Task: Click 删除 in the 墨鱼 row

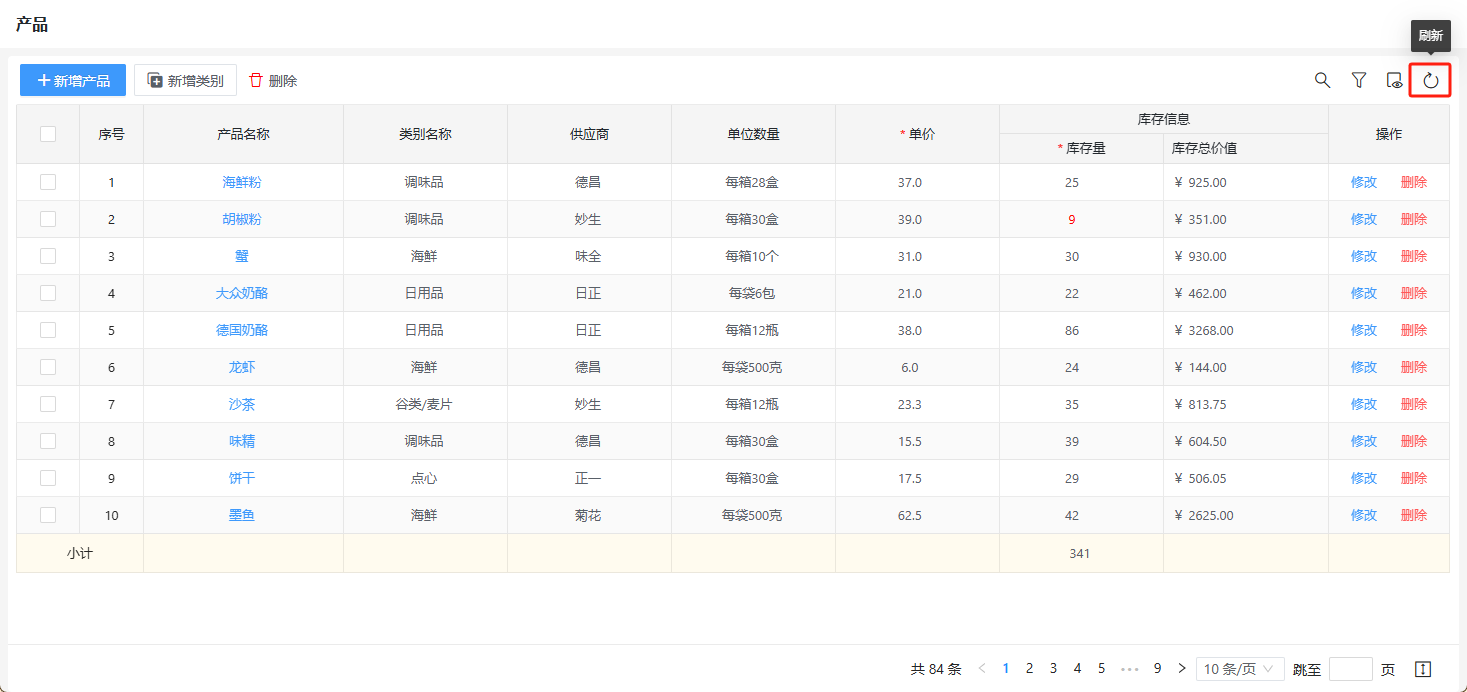Action: click(1413, 515)
